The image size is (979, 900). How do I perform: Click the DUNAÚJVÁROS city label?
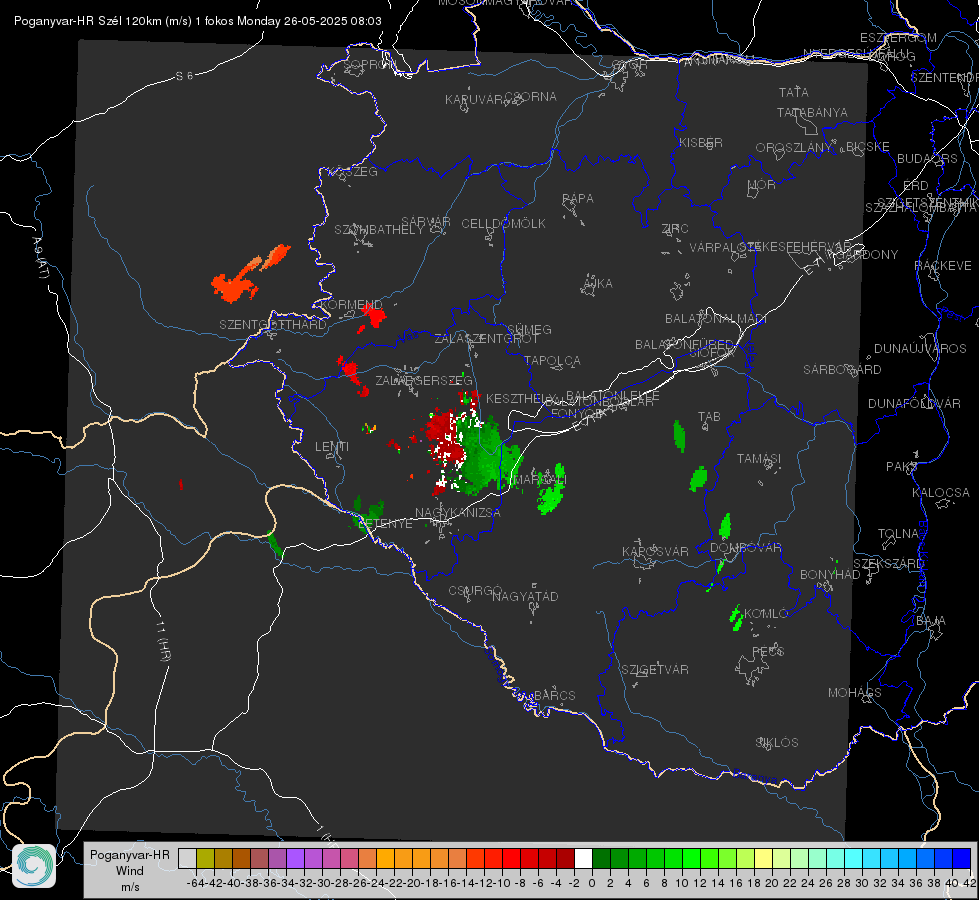pos(920,349)
